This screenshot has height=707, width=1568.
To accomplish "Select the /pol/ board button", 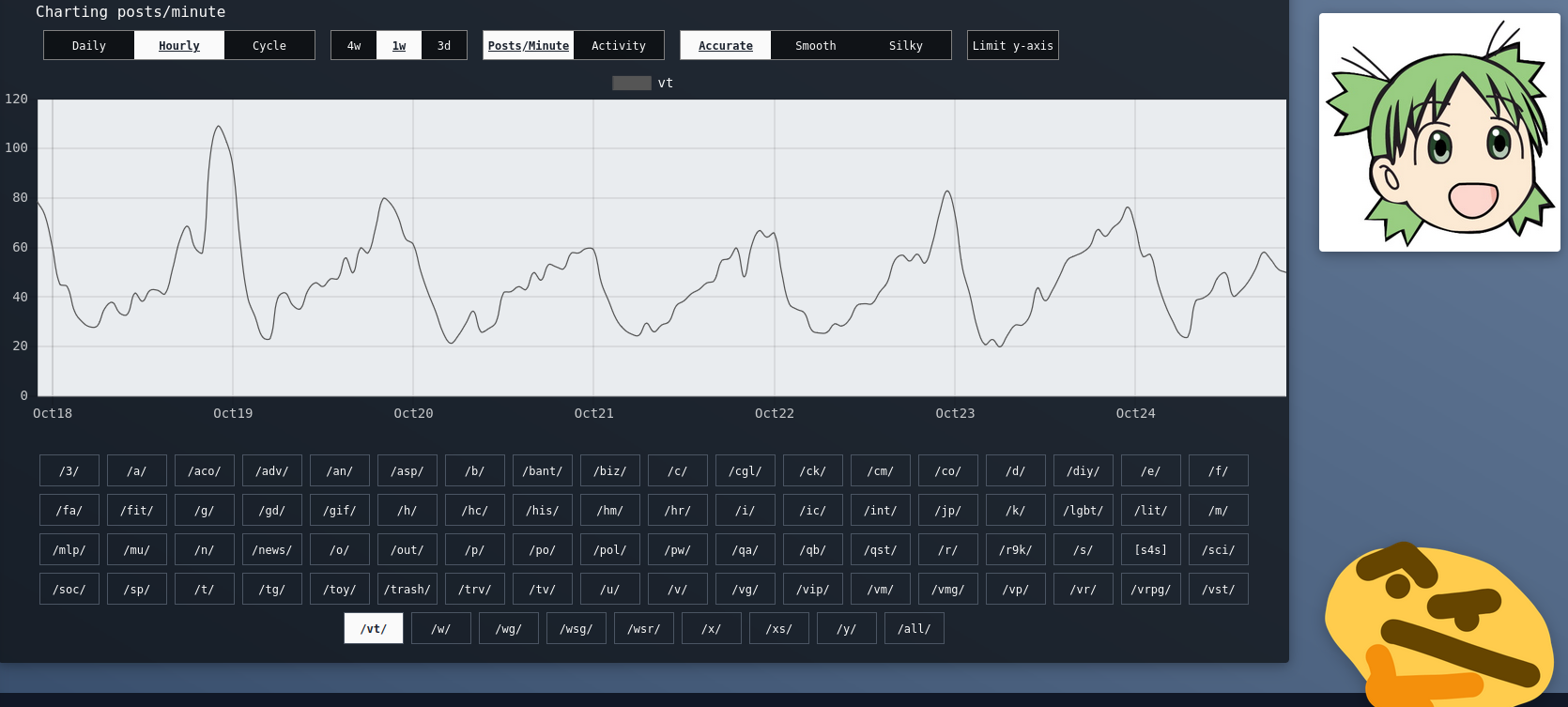I will click(x=610, y=549).
